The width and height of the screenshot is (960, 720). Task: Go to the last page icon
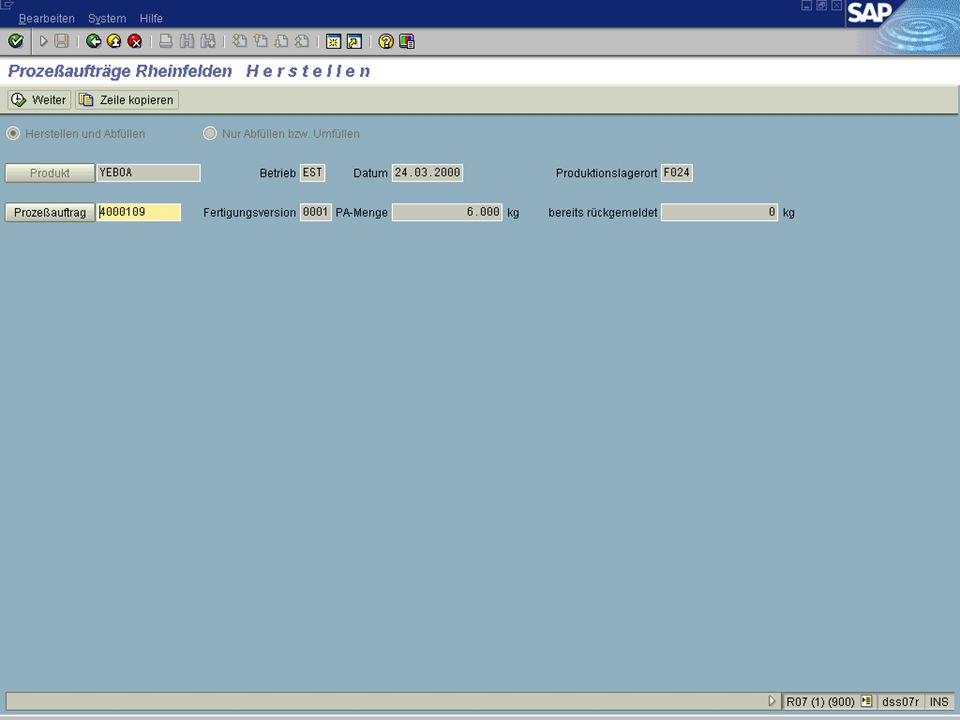coord(302,41)
